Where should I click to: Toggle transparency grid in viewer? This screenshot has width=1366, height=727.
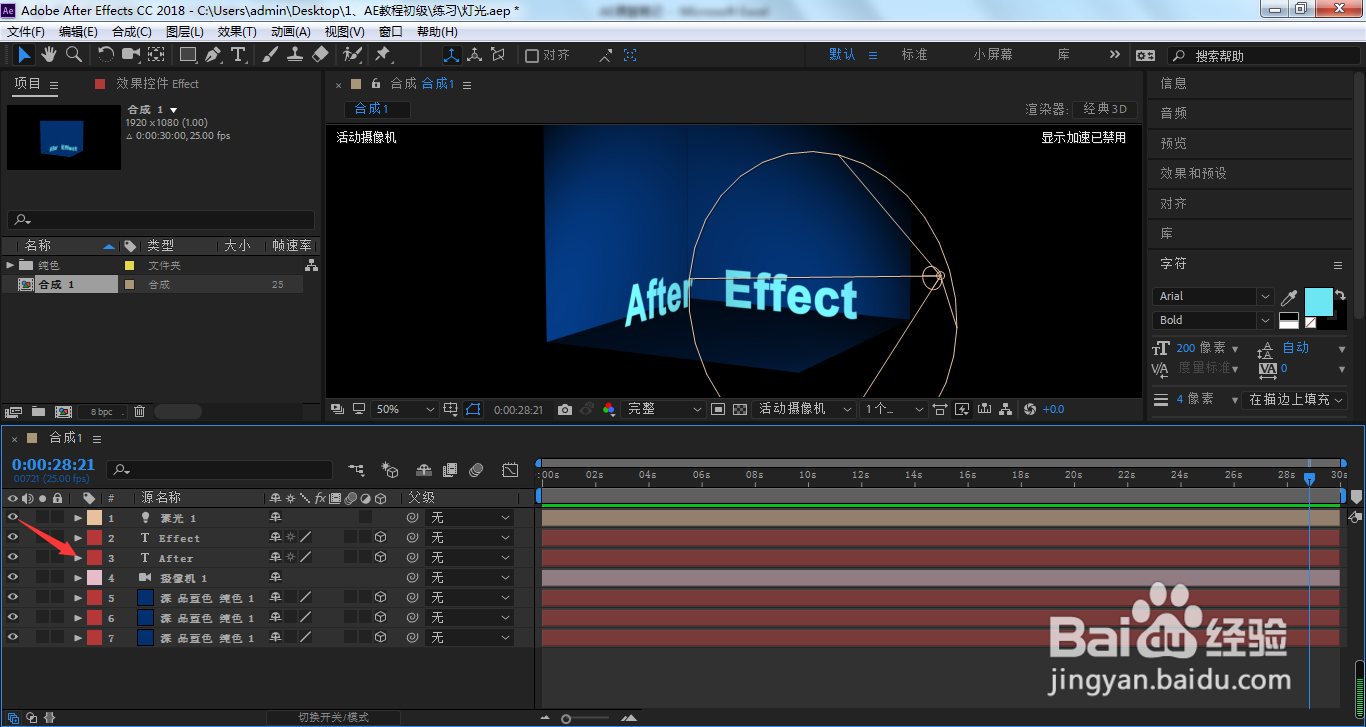coord(740,409)
